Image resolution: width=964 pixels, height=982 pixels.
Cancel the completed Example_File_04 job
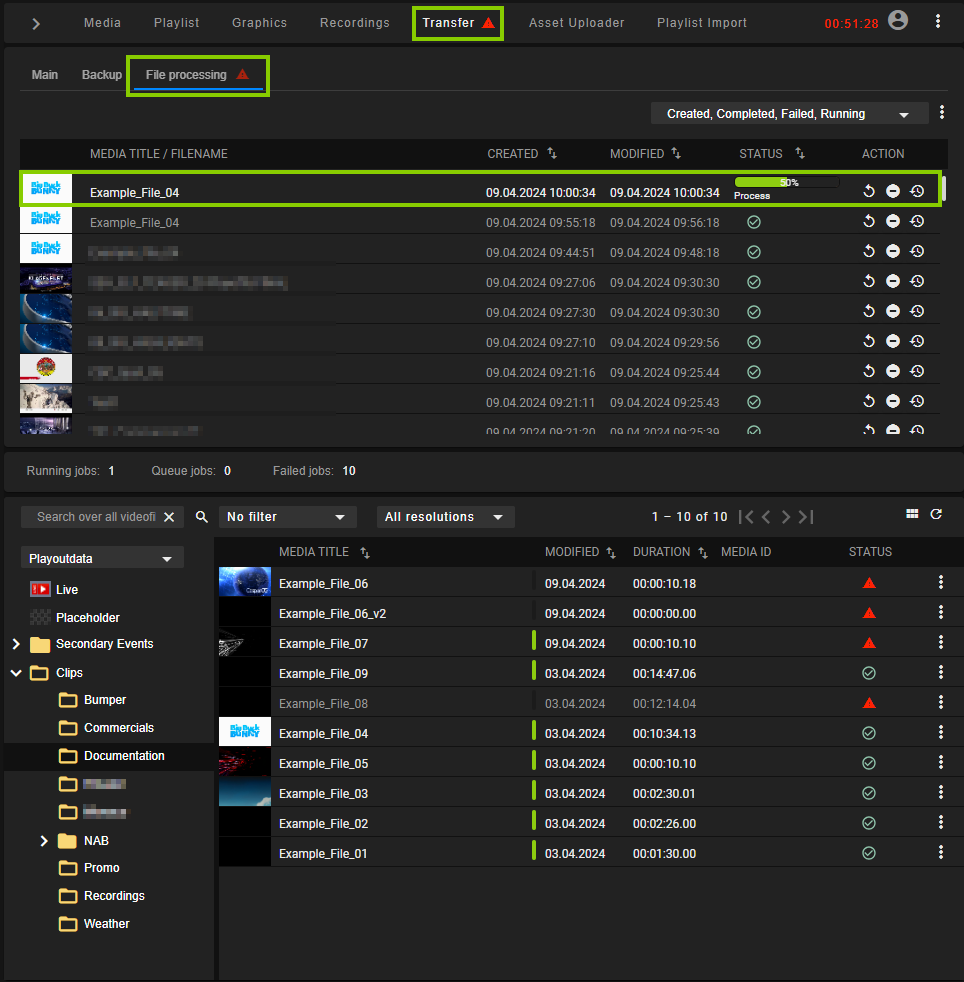pos(893,221)
